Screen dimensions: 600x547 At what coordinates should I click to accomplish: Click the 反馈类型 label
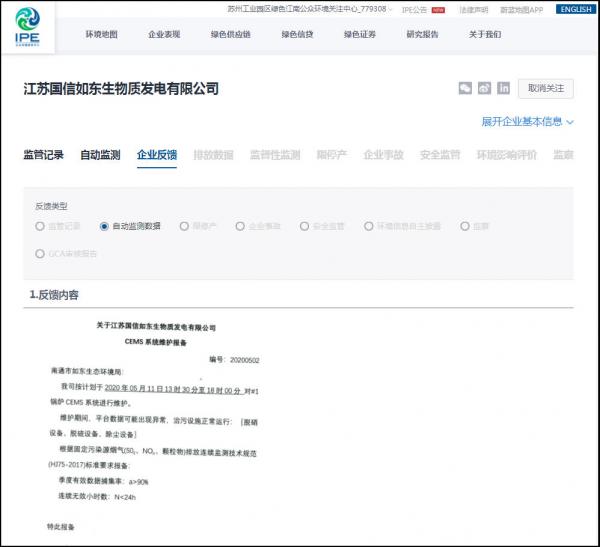pos(51,206)
